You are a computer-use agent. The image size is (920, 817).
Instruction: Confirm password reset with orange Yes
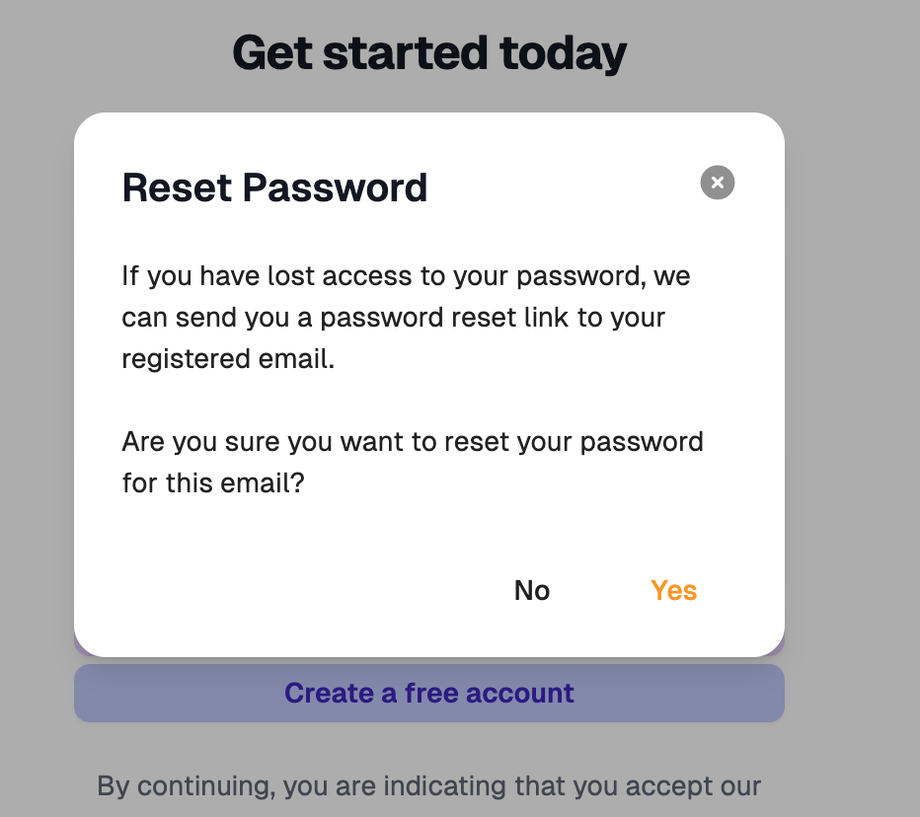click(674, 590)
